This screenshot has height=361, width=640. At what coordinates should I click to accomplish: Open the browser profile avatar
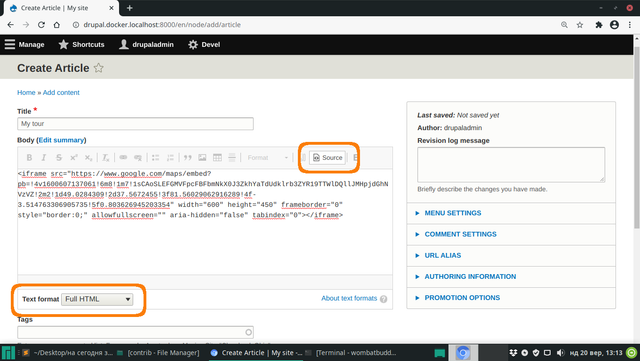pos(614,25)
